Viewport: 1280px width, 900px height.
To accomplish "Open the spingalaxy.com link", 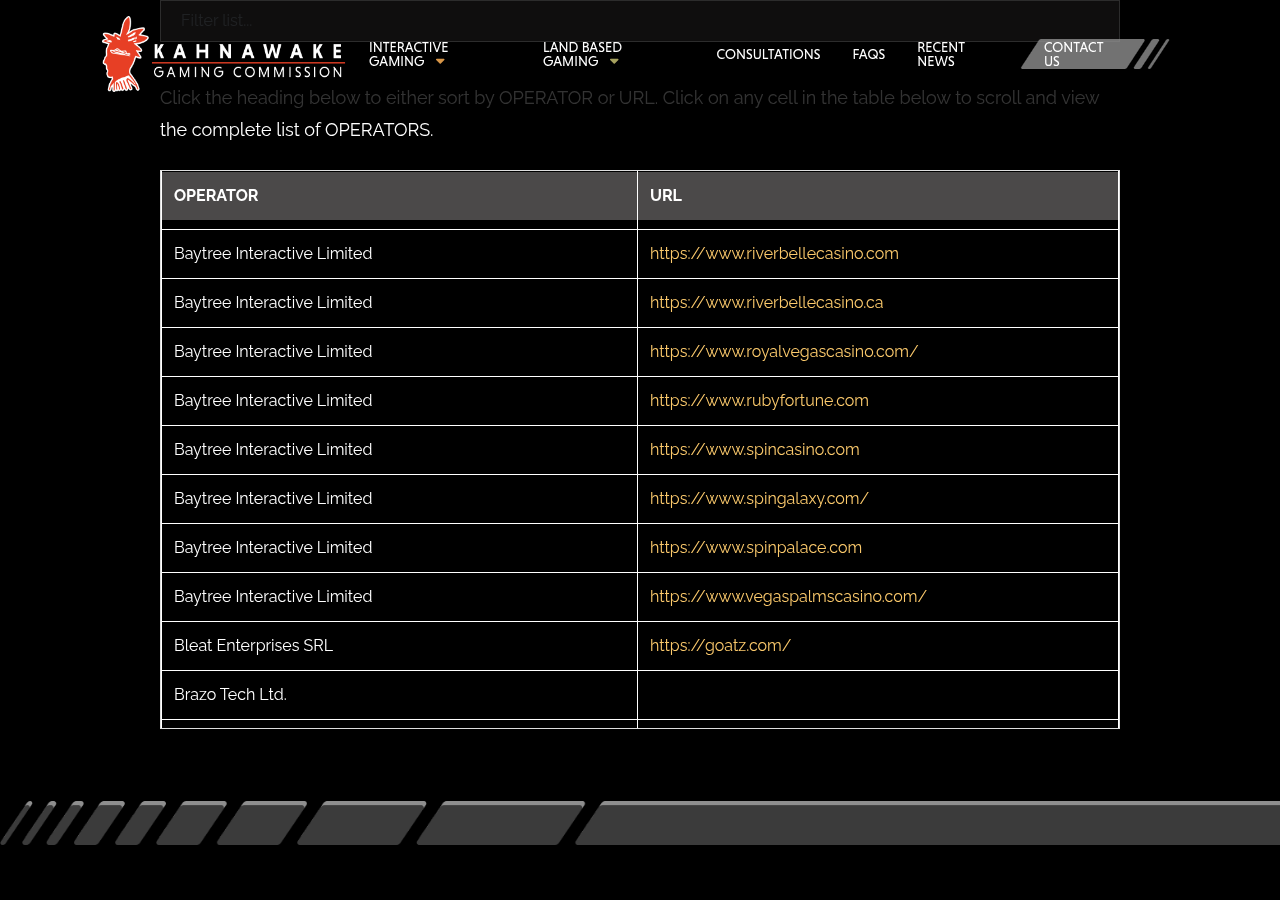I will 759,499.
